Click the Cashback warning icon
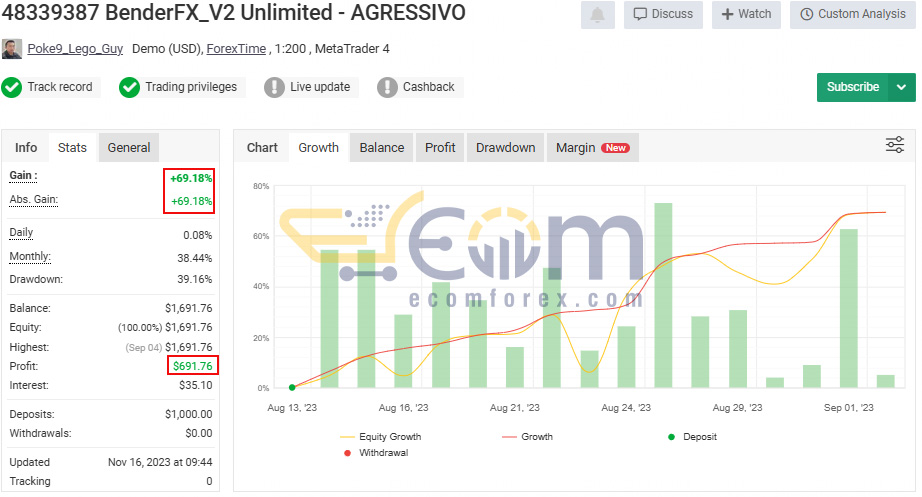Image resolution: width=922 pixels, height=497 pixels. [x=387, y=87]
